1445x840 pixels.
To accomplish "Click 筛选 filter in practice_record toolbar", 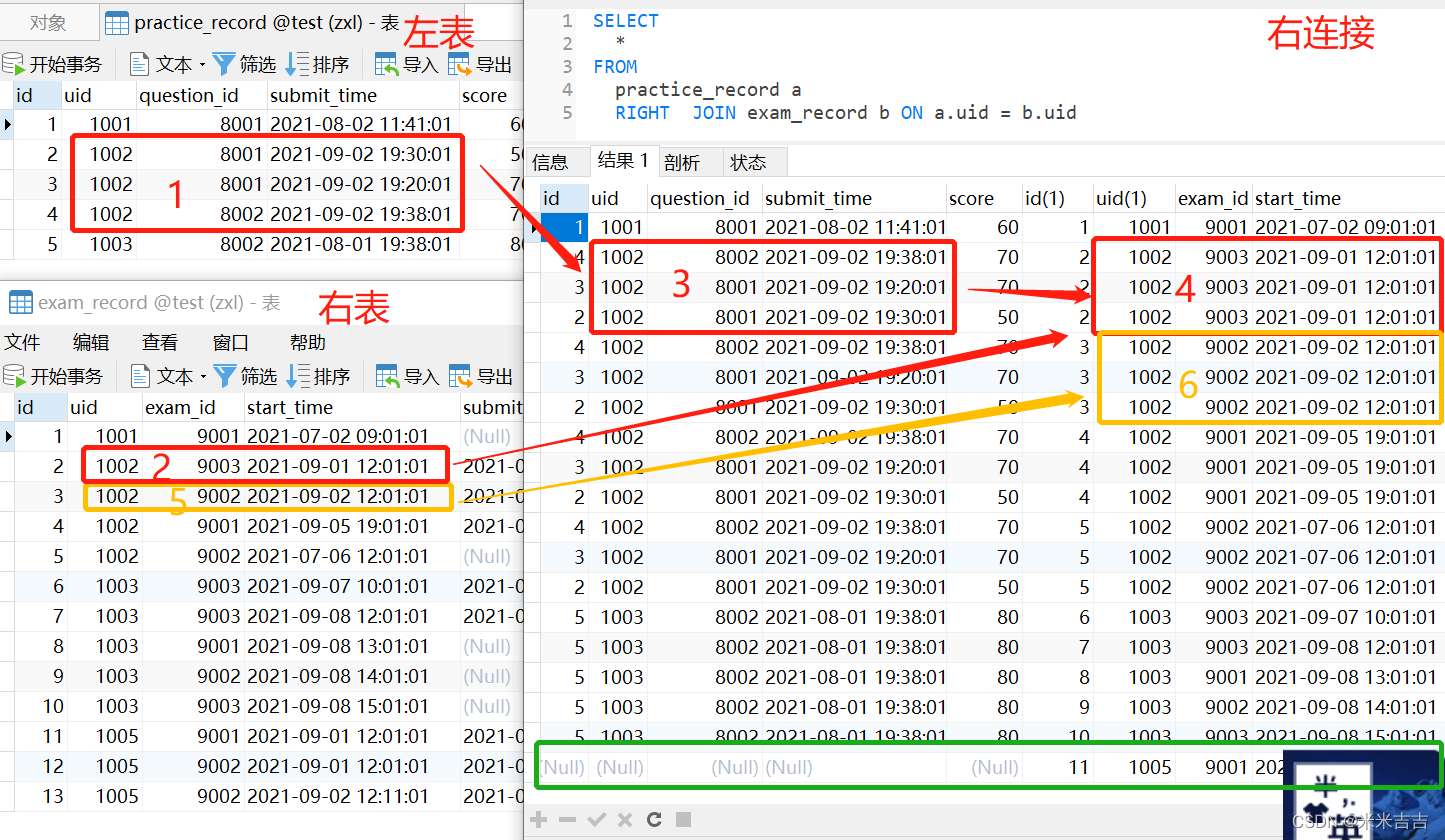I will [245, 65].
